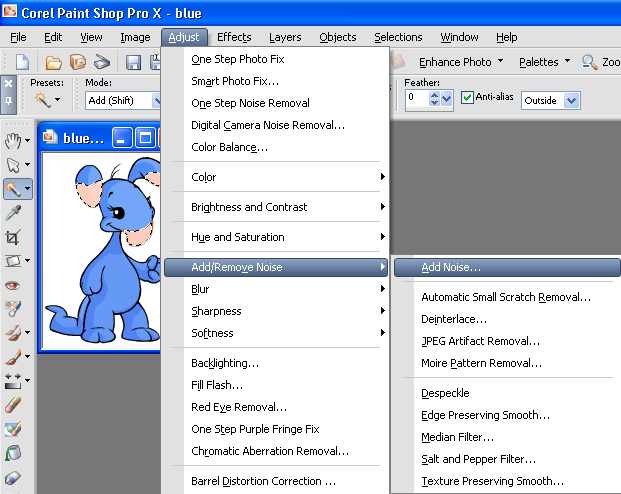The height and width of the screenshot is (494, 621).
Task: Select the Picture Tube tool
Action: (x=13, y=429)
